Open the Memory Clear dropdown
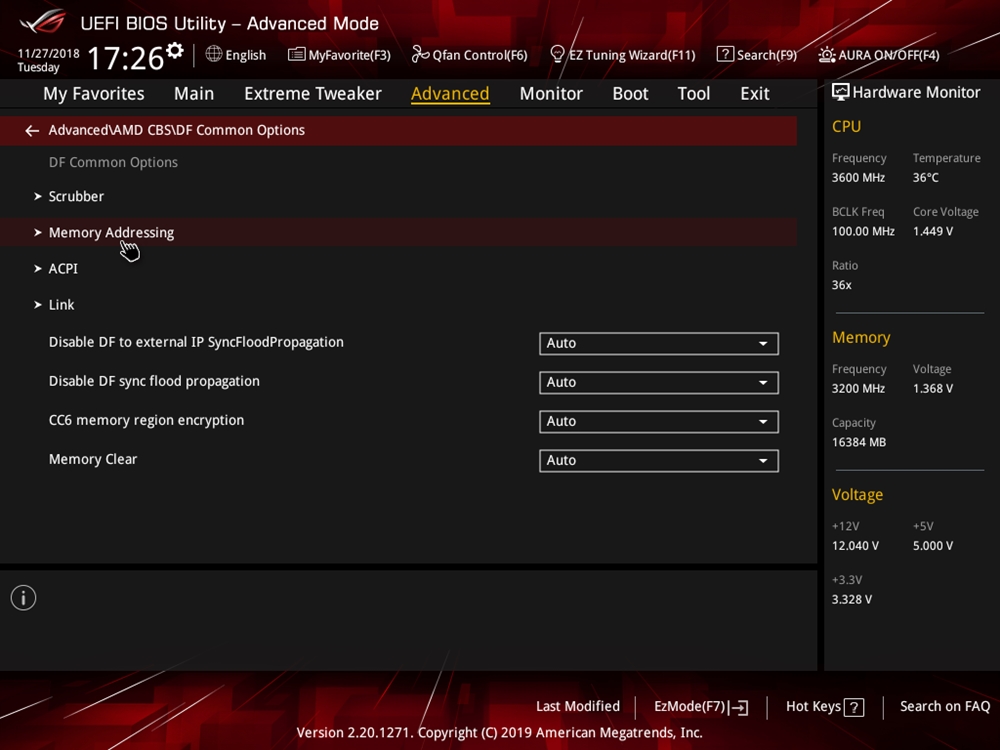The width and height of the screenshot is (1000, 750). [x=659, y=460]
